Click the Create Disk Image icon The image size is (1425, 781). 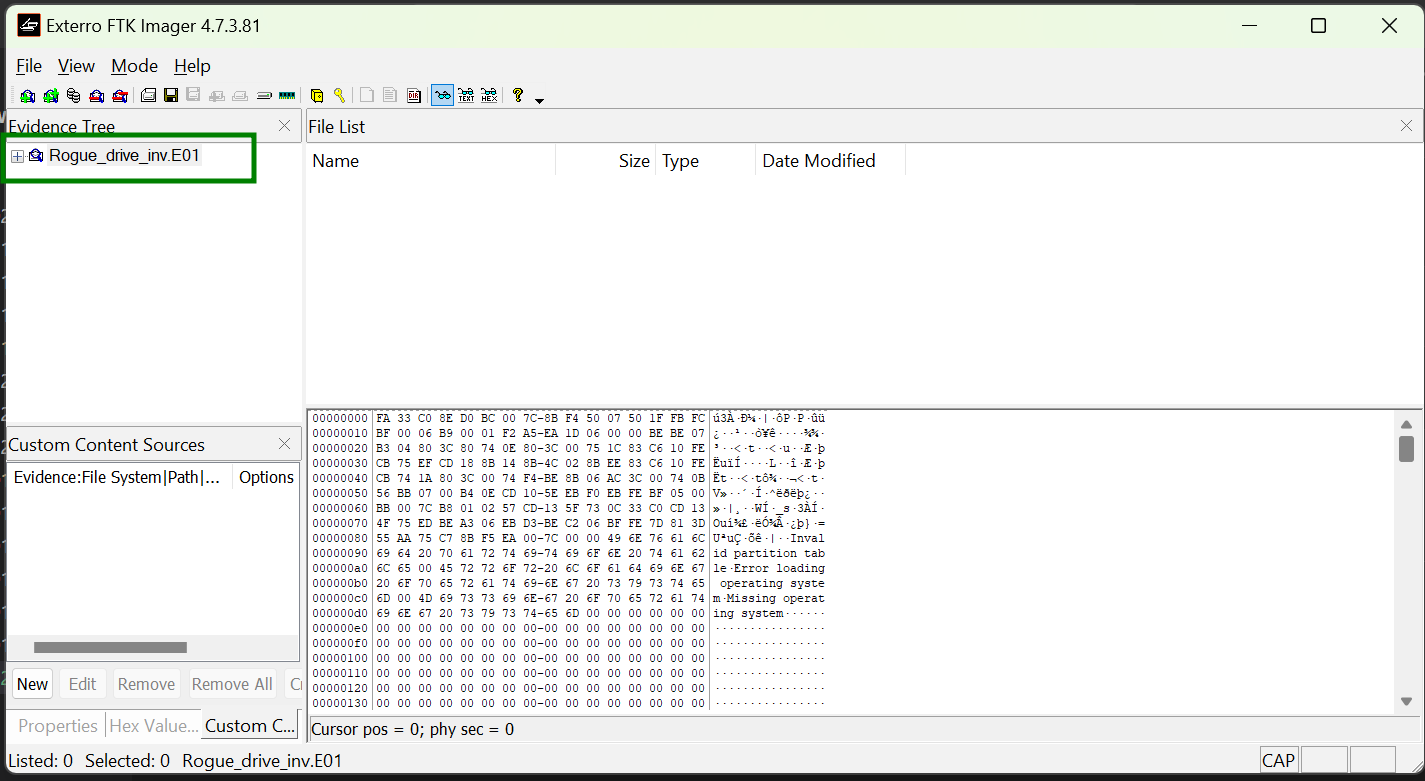coord(148,96)
